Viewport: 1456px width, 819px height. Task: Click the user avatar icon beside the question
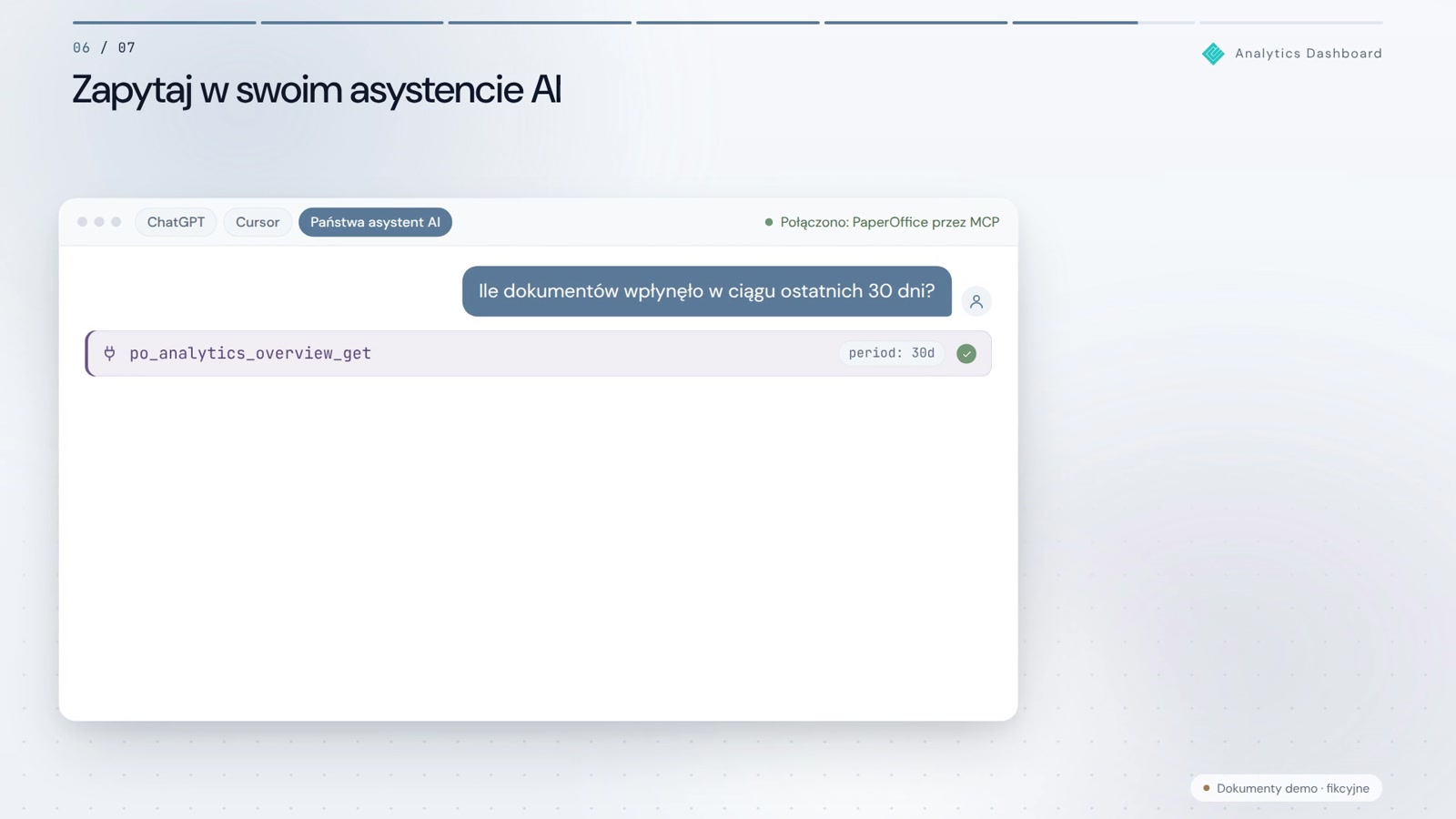[976, 301]
